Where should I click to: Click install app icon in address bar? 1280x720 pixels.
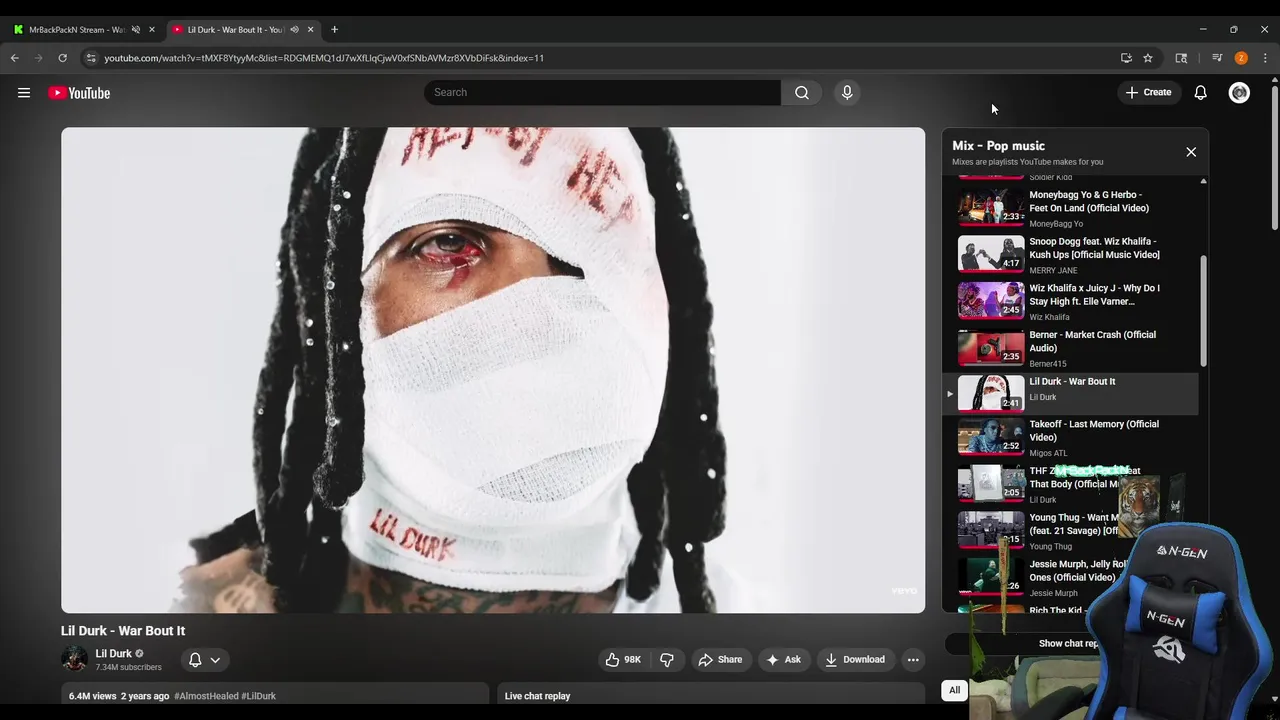coord(1126,58)
